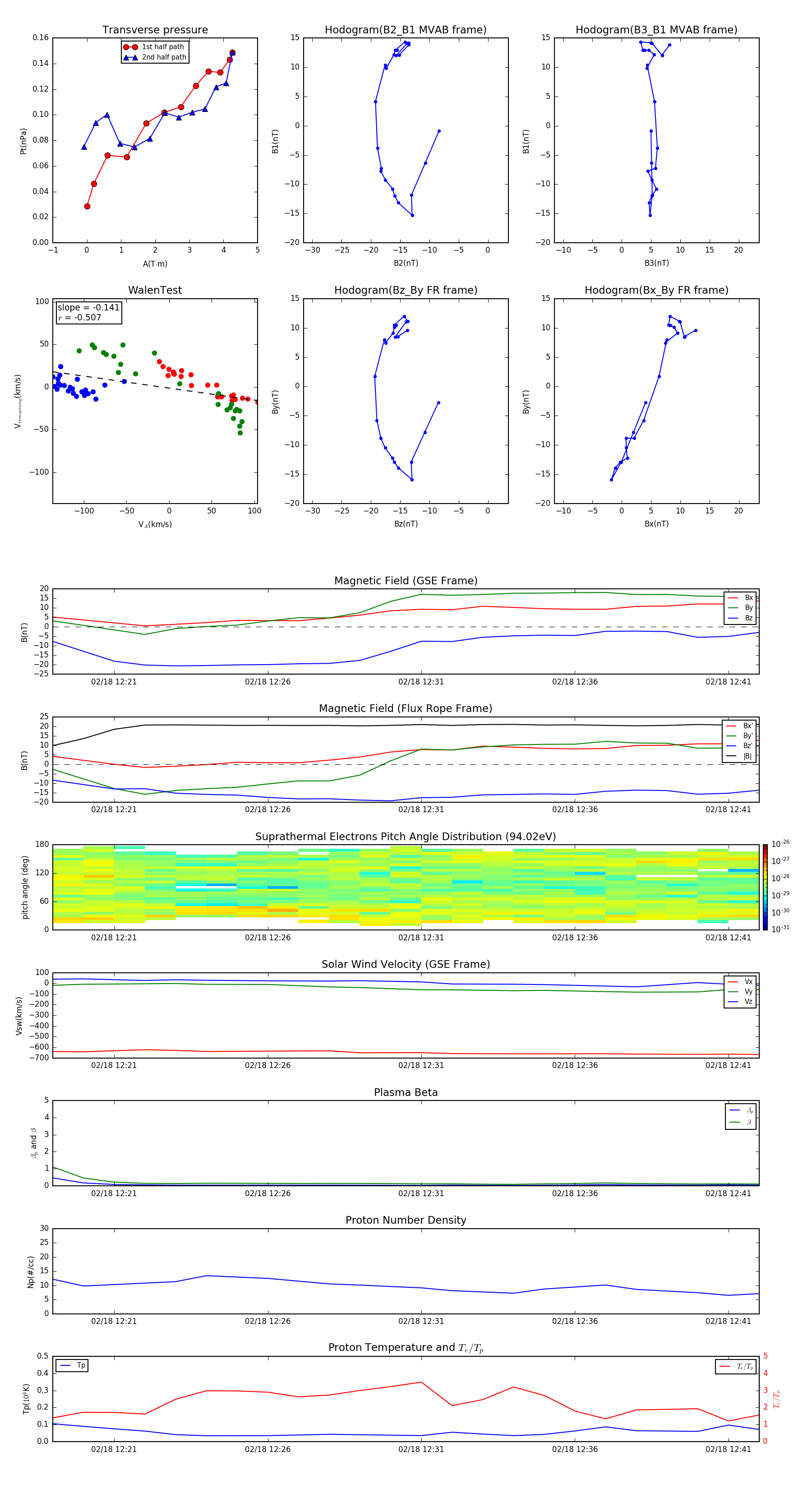Click the Hodogram(Bx_By FR frame) title
The width and height of the screenshot is (812, 1489).
(x=656, y=290)
